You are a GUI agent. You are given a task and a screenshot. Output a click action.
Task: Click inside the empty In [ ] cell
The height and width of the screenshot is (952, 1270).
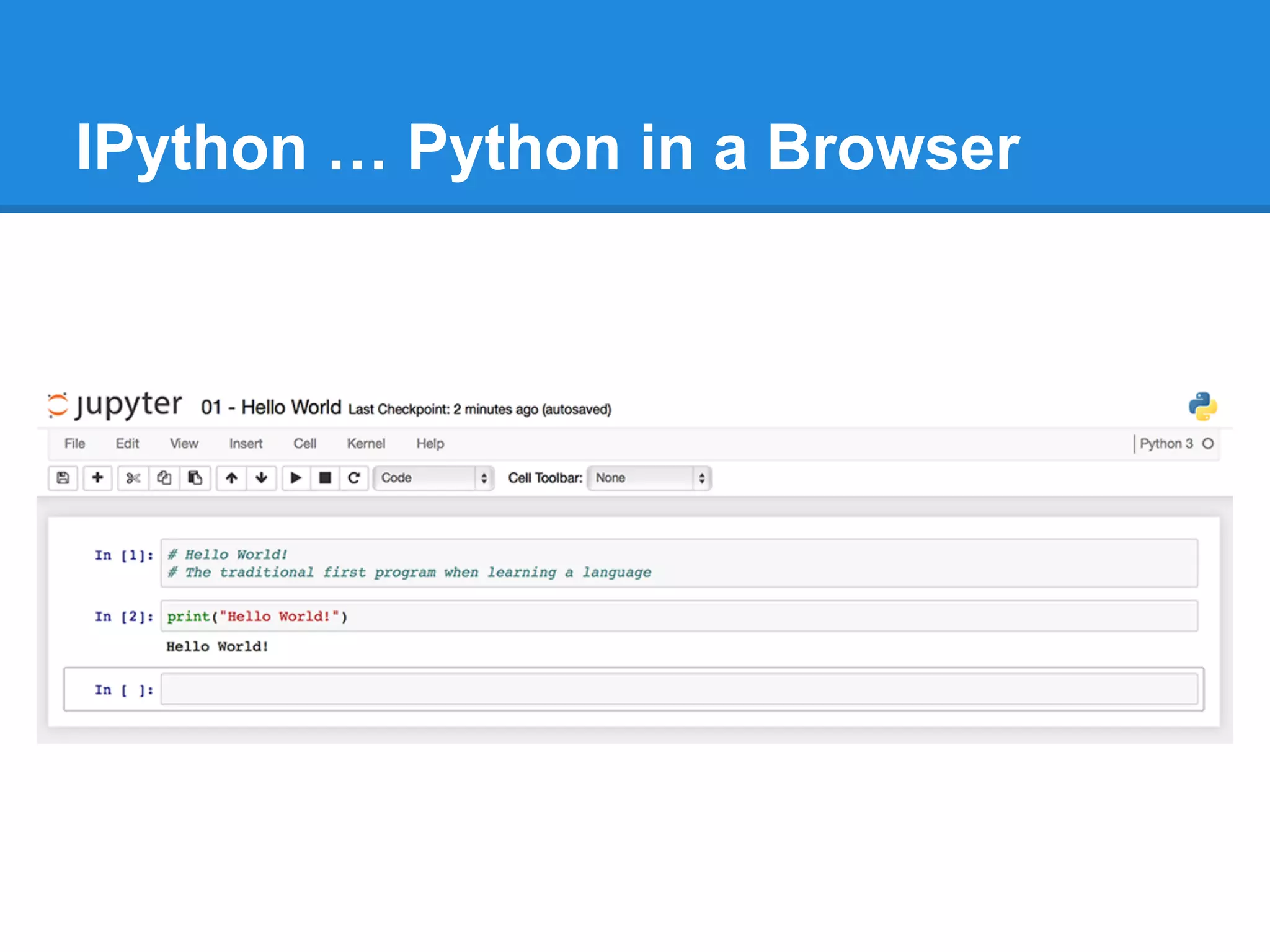[679, 689]
